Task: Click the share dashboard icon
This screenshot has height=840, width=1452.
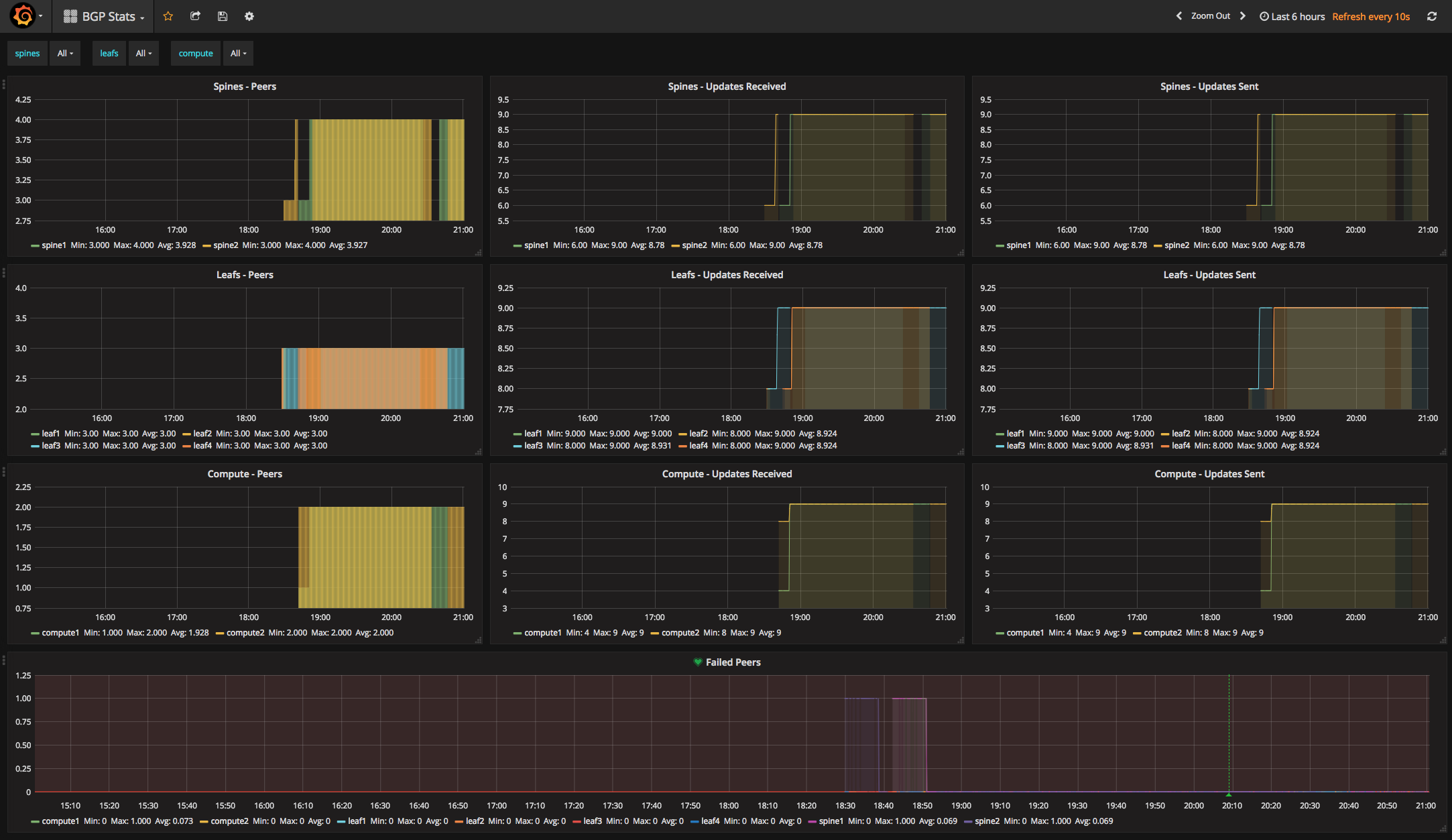Action: click(x=195, y=16)
